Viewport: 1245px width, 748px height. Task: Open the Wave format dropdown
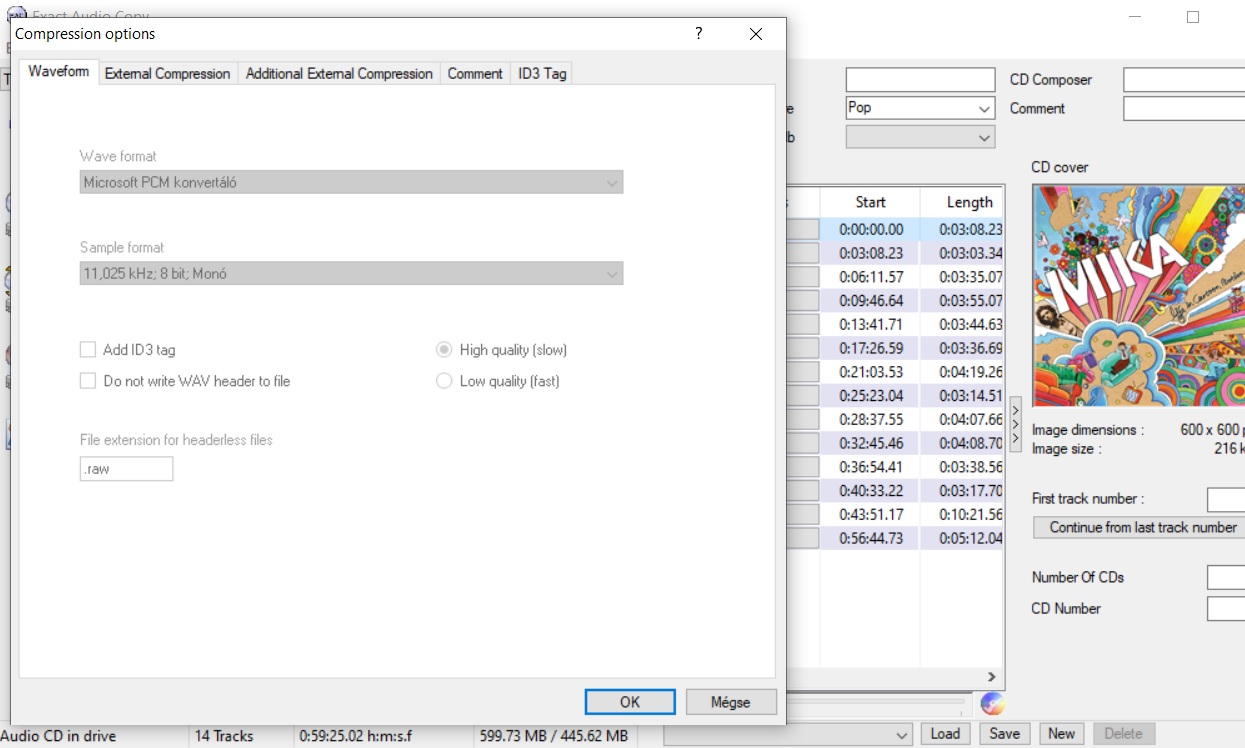351,182
